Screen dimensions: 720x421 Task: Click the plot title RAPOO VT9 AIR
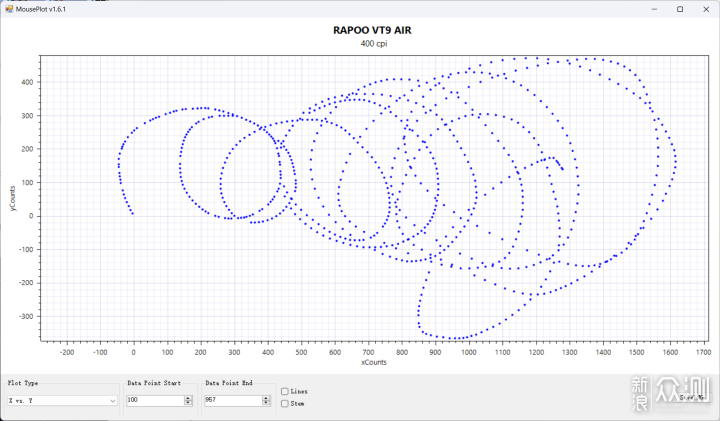pos(372,30)
